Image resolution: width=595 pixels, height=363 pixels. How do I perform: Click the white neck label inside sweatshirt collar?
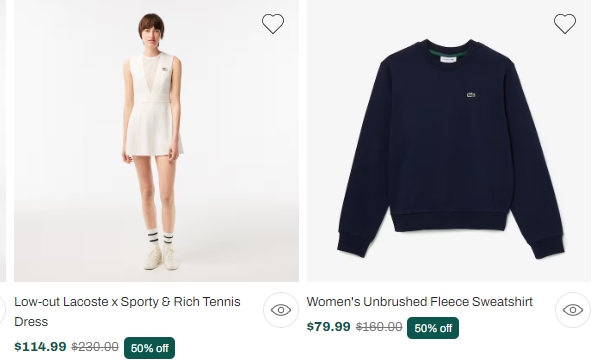click(449, 60)
